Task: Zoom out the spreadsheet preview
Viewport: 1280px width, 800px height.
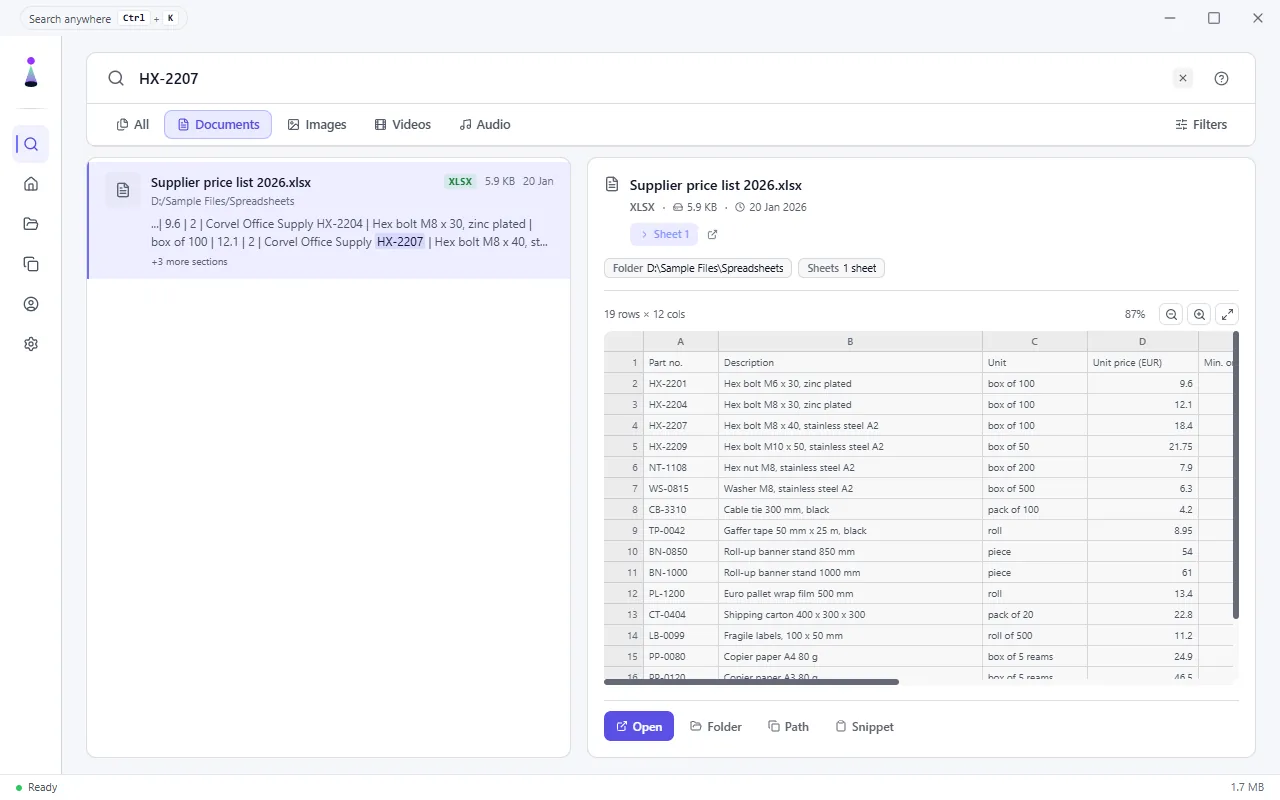Action: pos(1171,314)
